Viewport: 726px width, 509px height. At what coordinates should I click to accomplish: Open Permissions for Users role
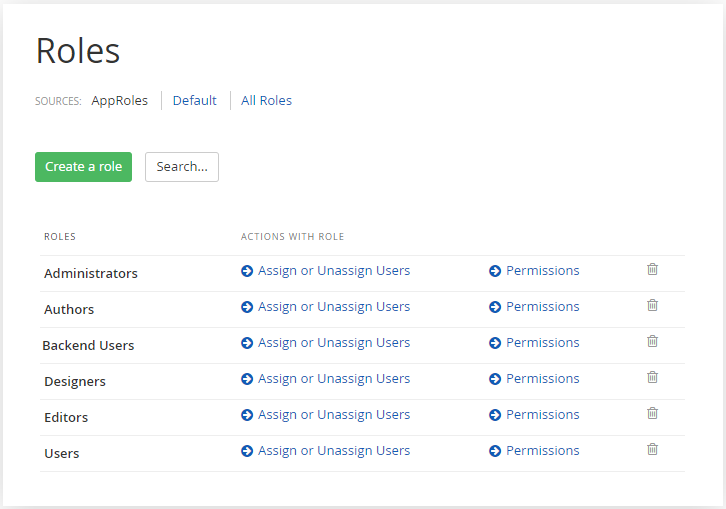coord(542,451)
